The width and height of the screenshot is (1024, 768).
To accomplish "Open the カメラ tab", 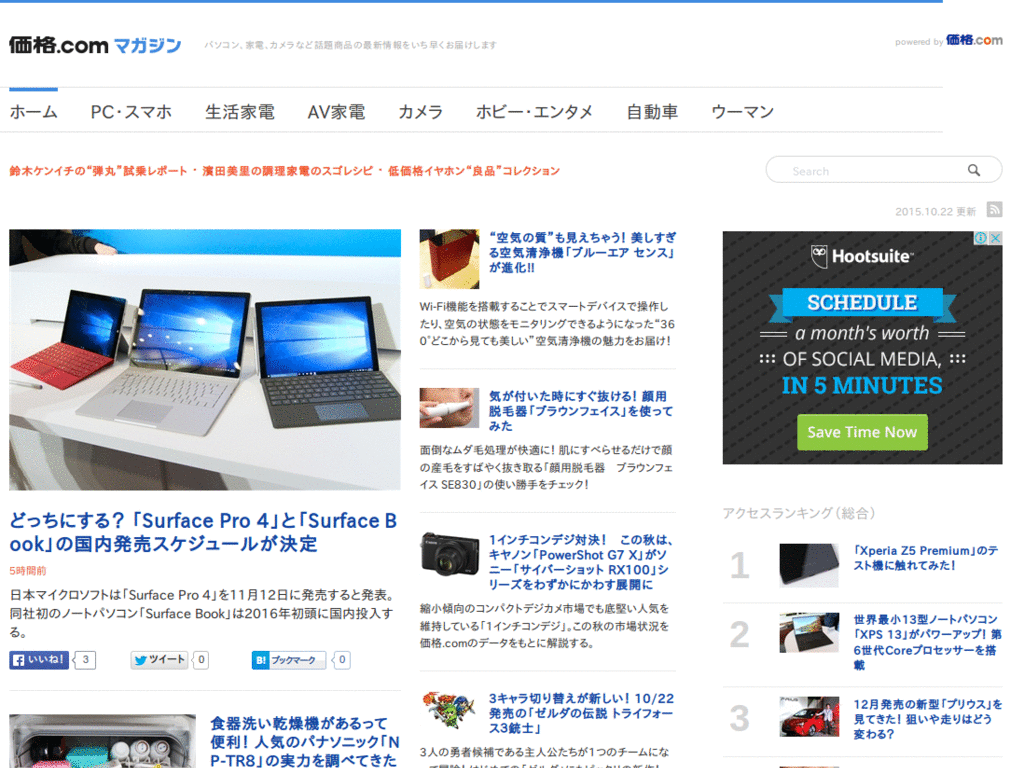I will click(x=421, y=112).
